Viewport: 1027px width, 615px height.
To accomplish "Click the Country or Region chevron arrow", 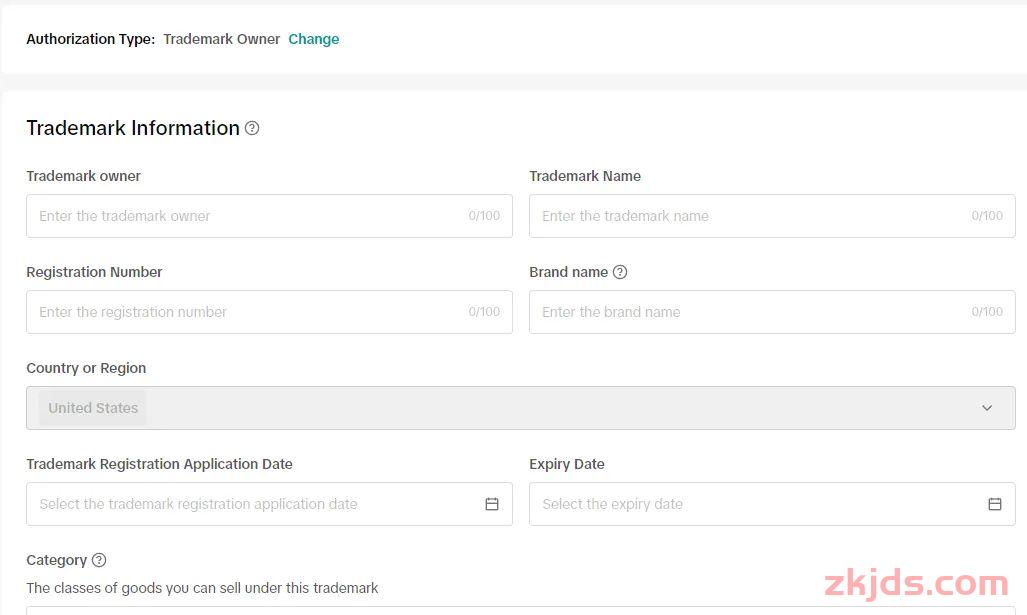I will coord(987,408).
